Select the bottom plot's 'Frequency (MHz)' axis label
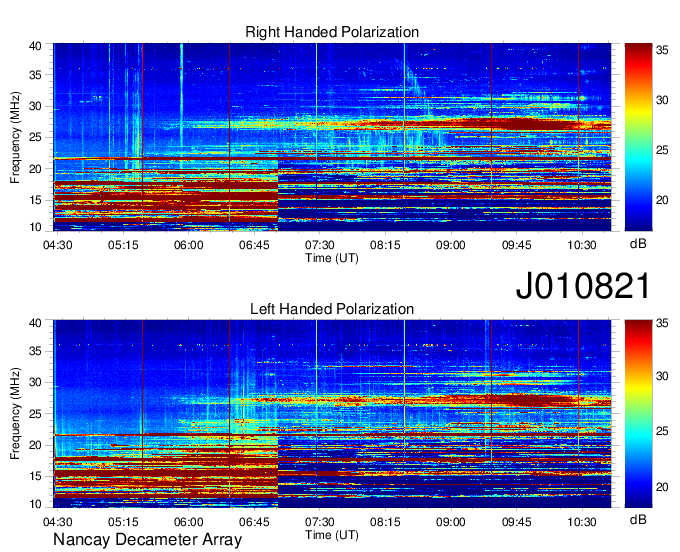This screenshot has height=552, width=680. 15,414
